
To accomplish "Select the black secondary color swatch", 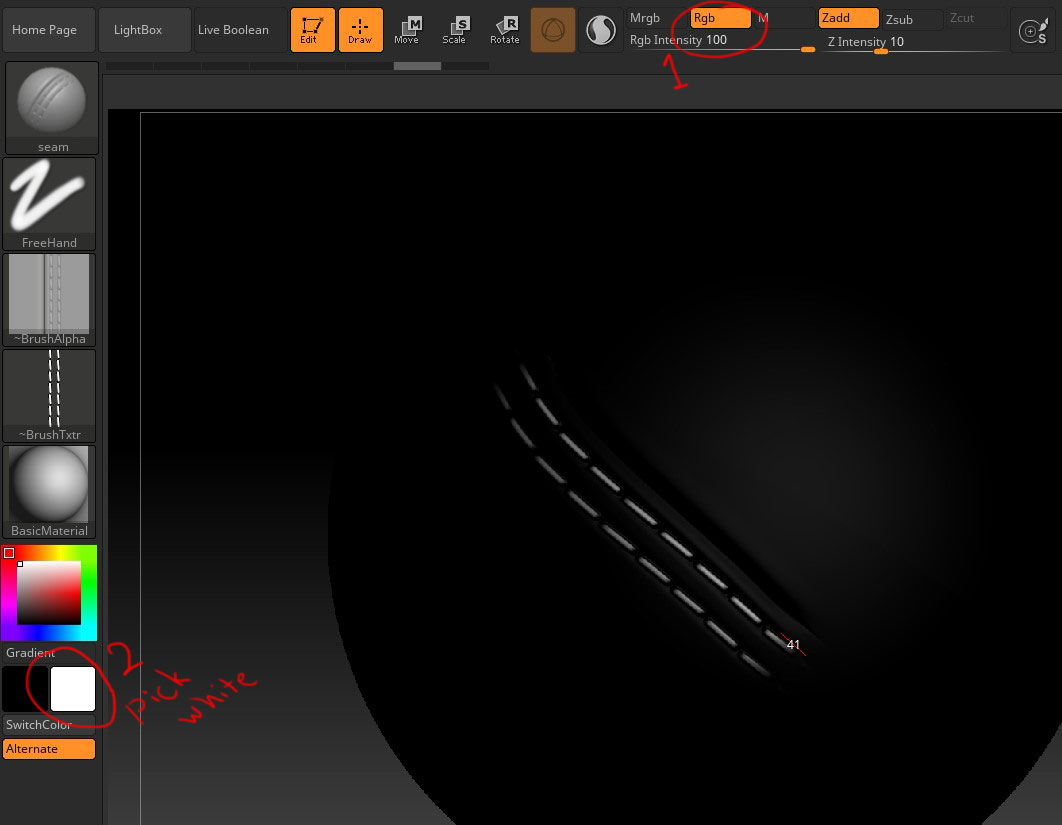I will coord(25,689).
